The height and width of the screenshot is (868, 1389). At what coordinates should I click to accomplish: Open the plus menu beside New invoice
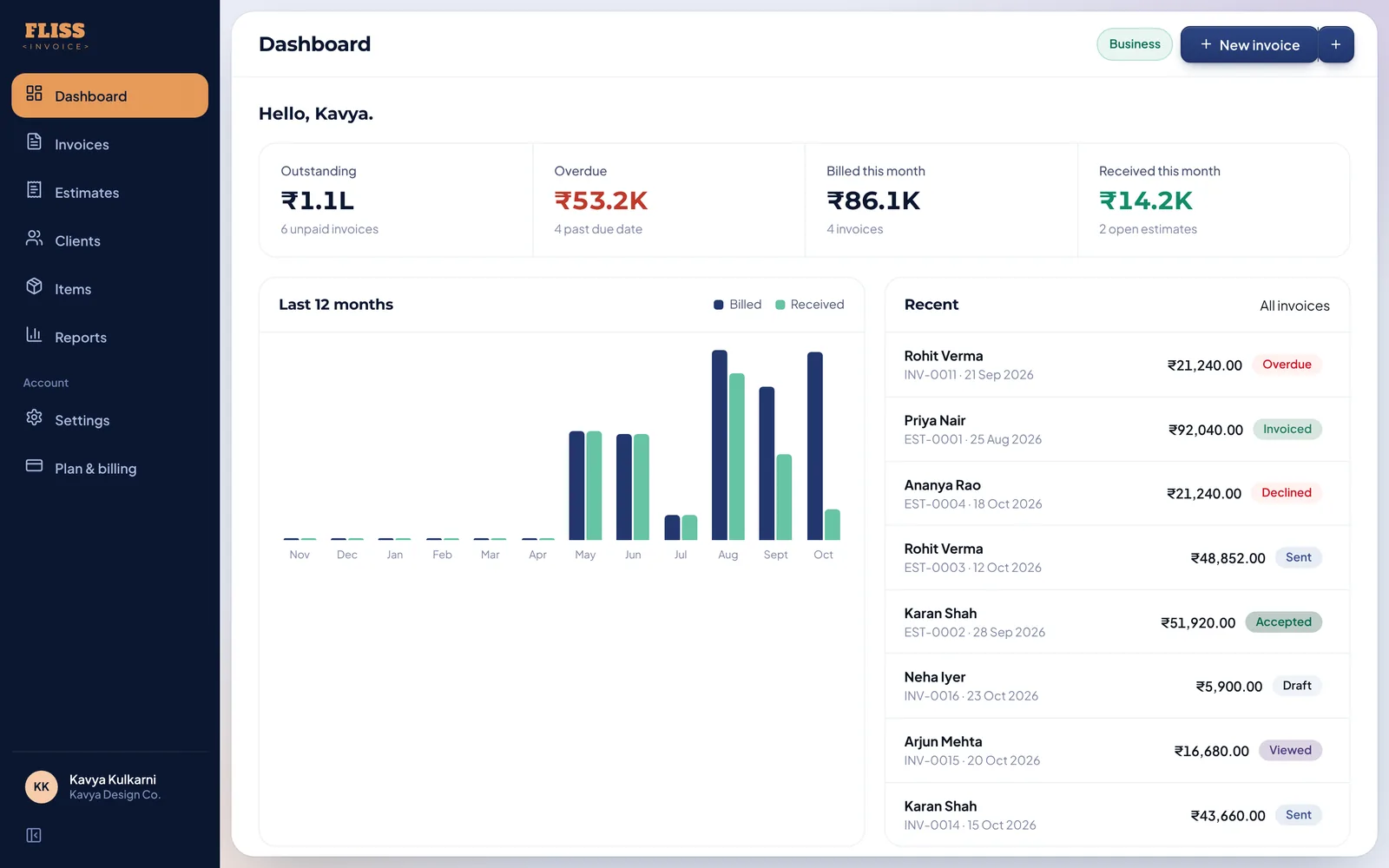click(1336, 44)
